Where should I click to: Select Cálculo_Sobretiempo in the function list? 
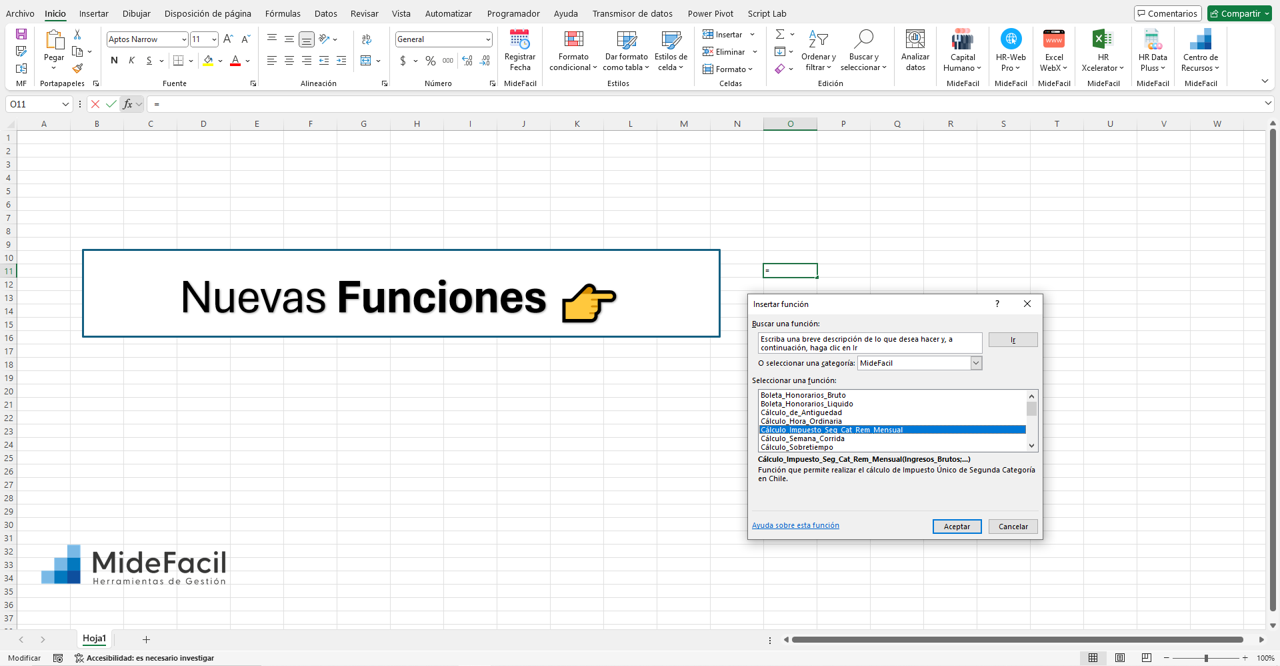[800, 446]
